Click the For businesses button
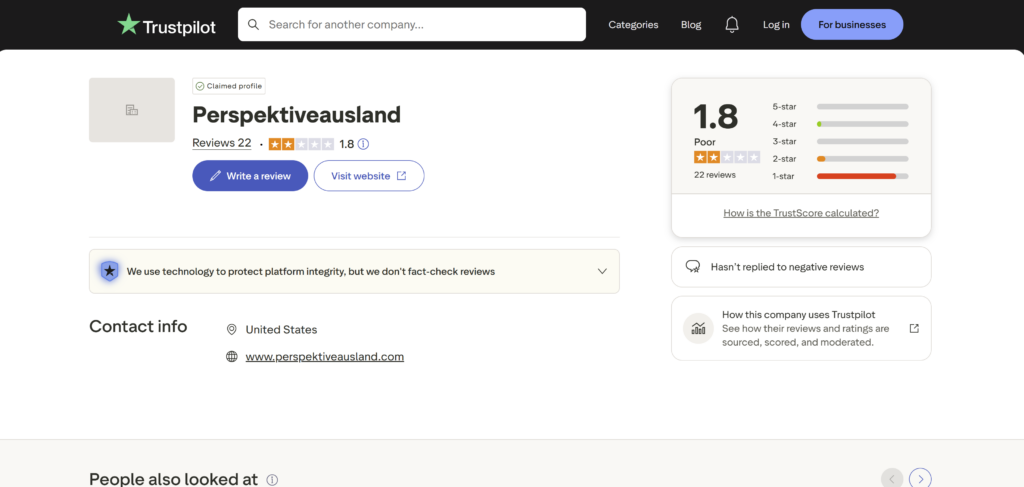Screen dimensions: 1024x487 852,25
